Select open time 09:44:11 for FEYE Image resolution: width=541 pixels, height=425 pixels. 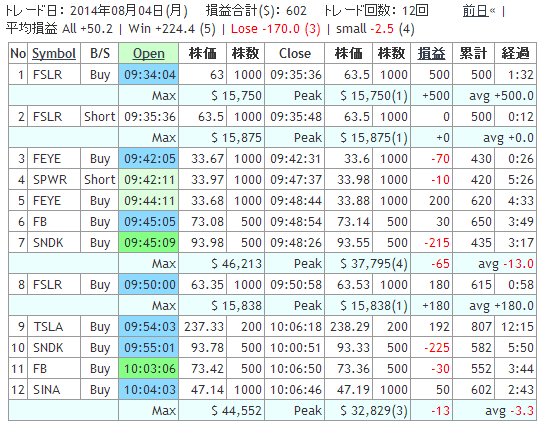(x=149, y=201)
